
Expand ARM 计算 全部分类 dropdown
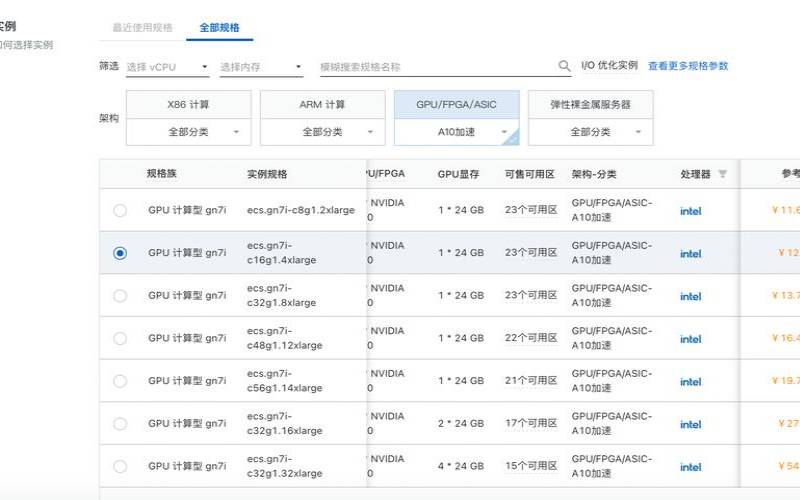click(322, 132)
